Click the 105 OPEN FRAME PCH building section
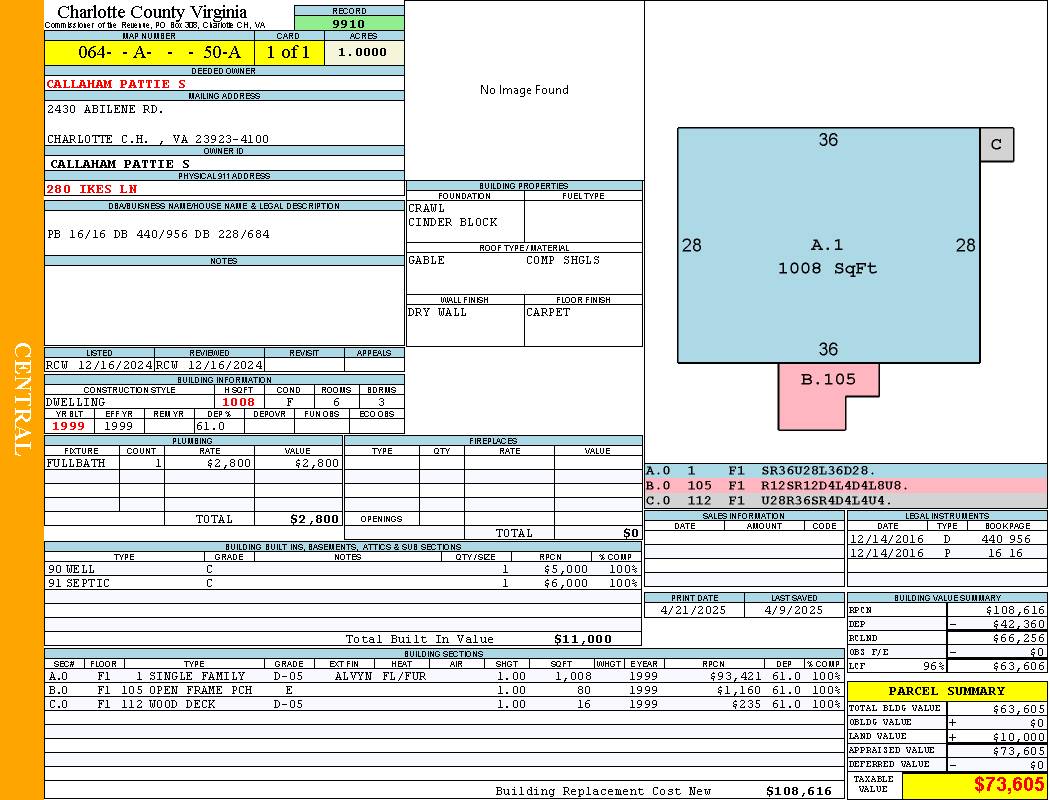 tap(187, 690)
